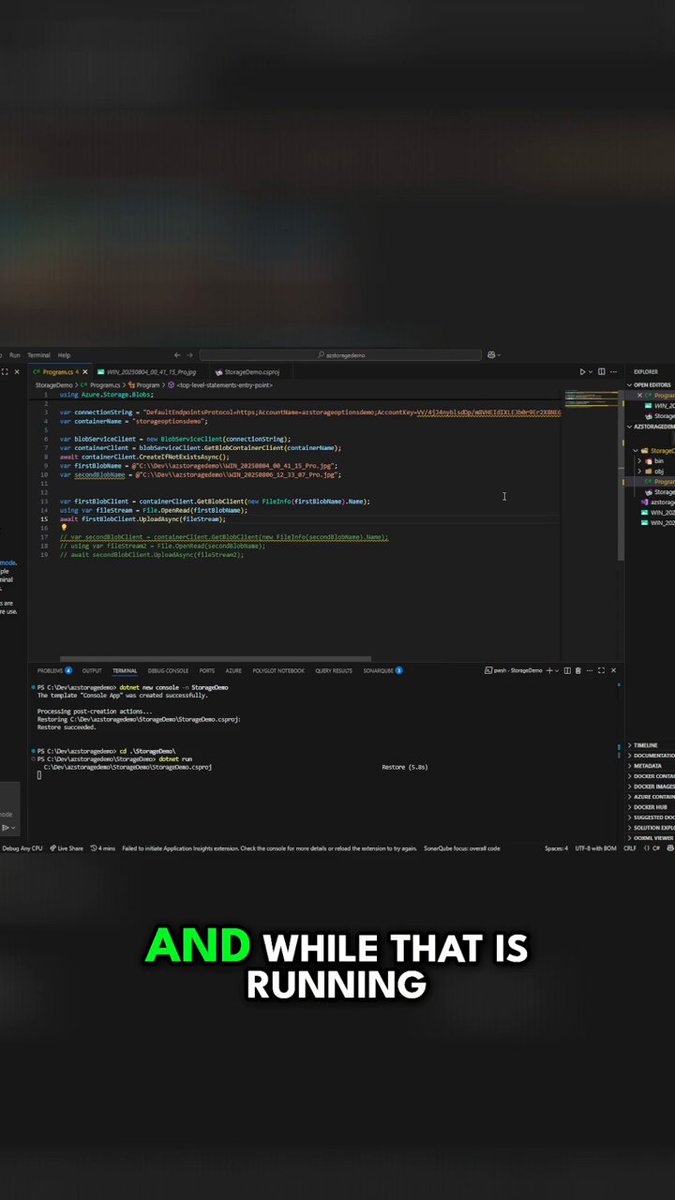Click the connectionString code line
675x1200 pixels.
coord(310,412)
